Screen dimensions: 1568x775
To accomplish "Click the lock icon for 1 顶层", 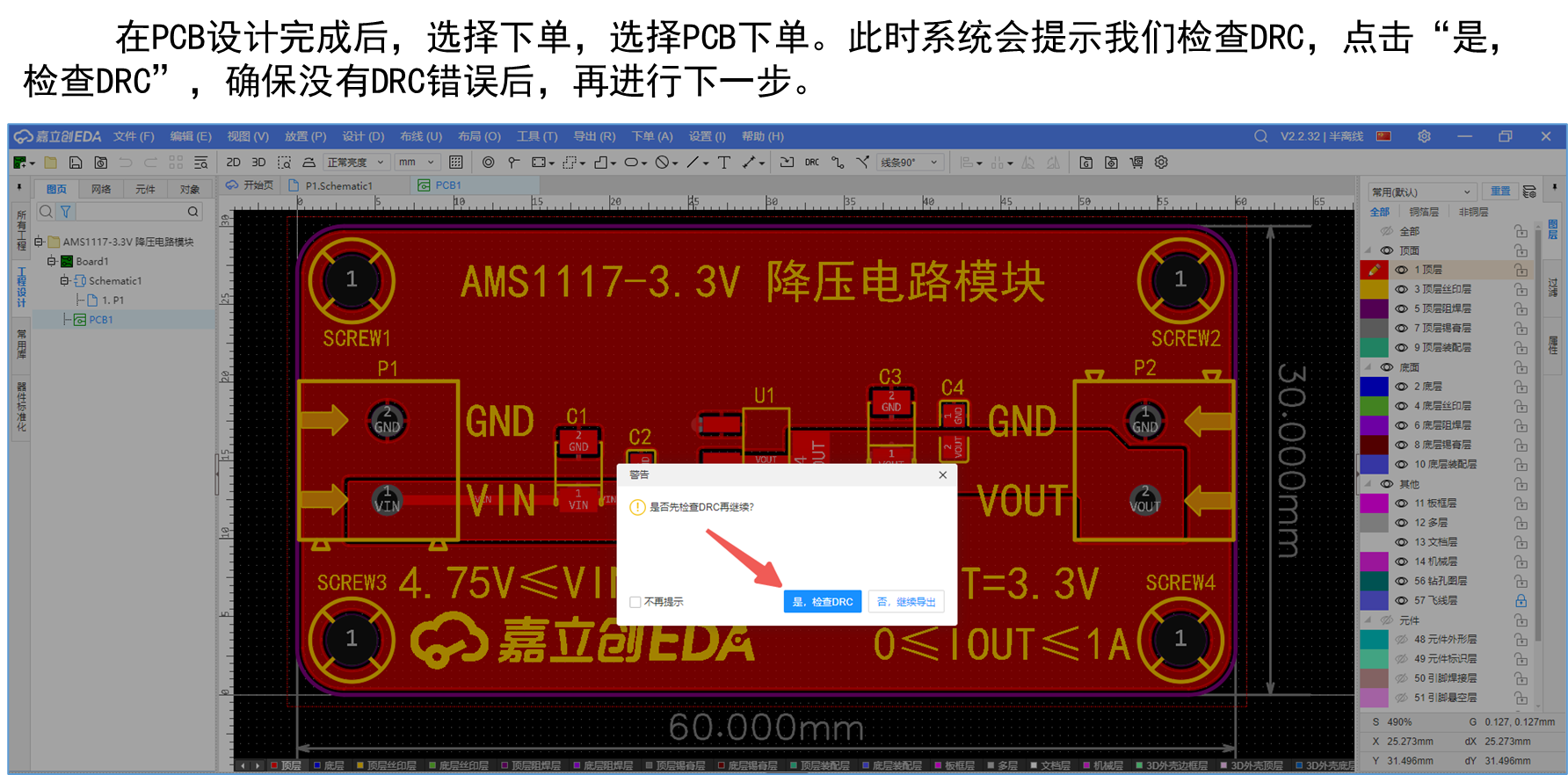I will pyautogui.click(x=1521, y=270).
